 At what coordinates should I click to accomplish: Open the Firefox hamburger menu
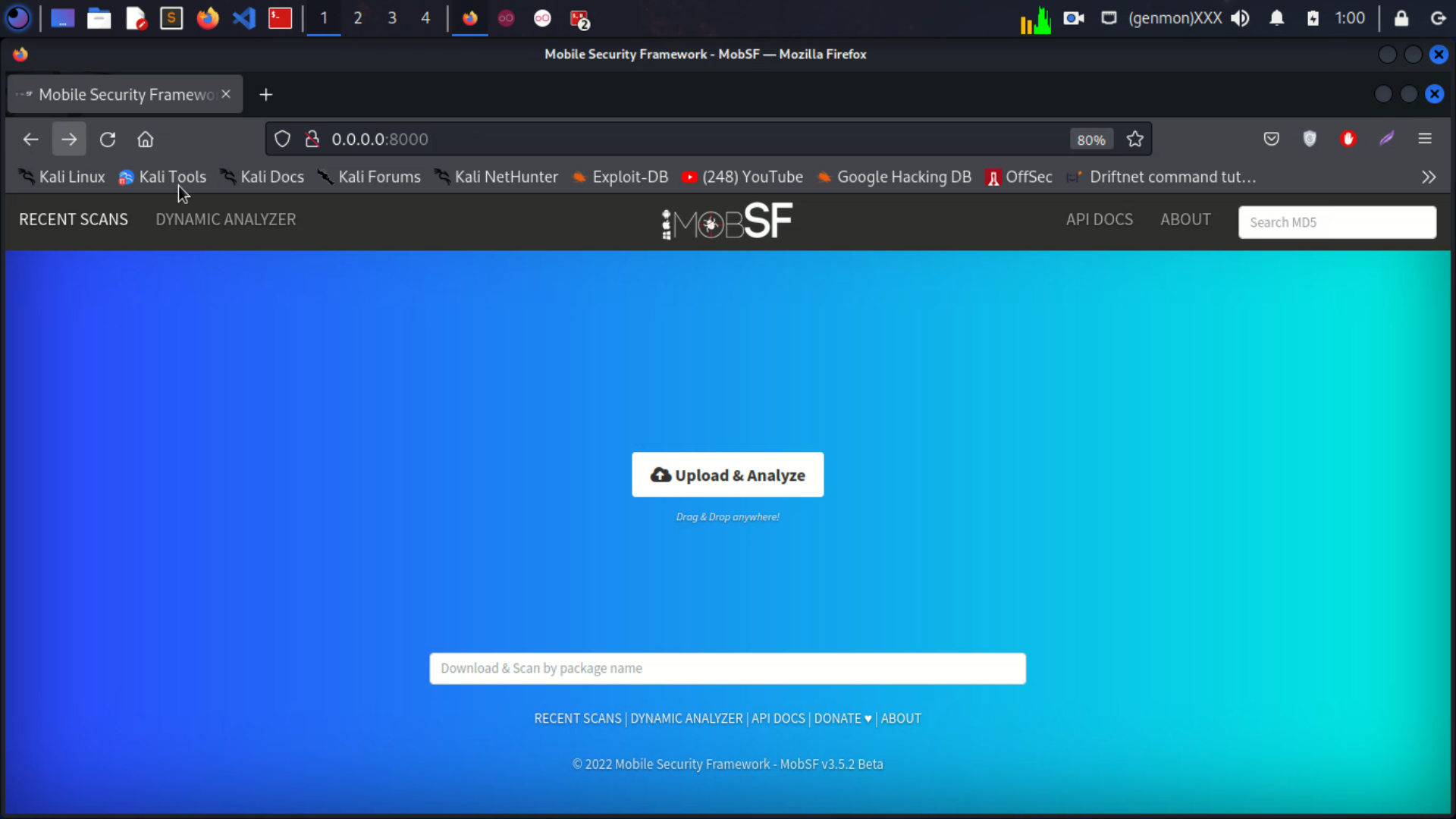pyautogui.click(x=1425, y=139)
